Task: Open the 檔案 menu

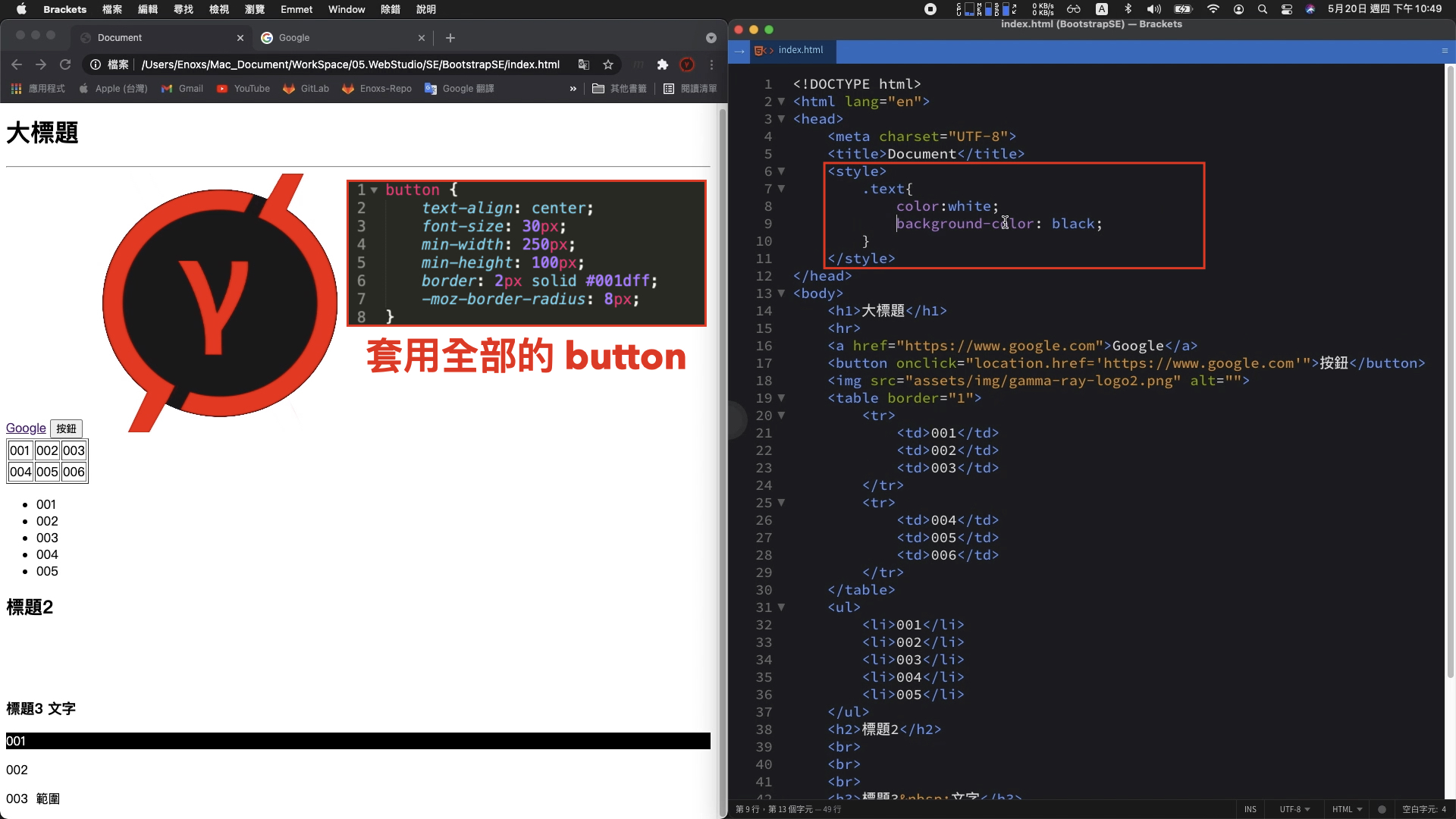Action: pos(112,9)
